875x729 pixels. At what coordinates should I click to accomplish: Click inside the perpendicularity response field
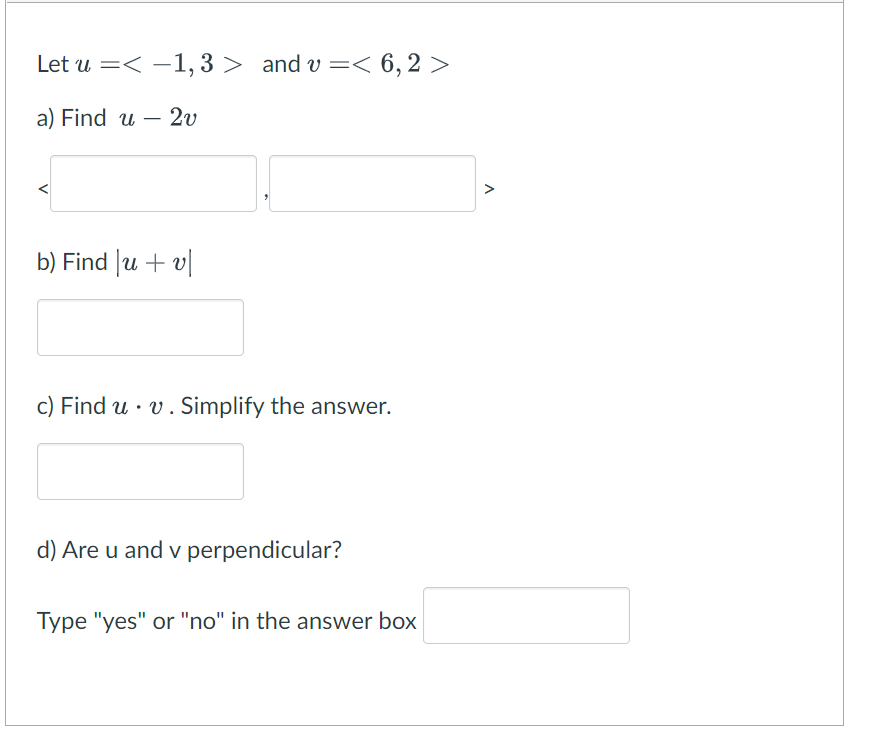coord(527,616)
